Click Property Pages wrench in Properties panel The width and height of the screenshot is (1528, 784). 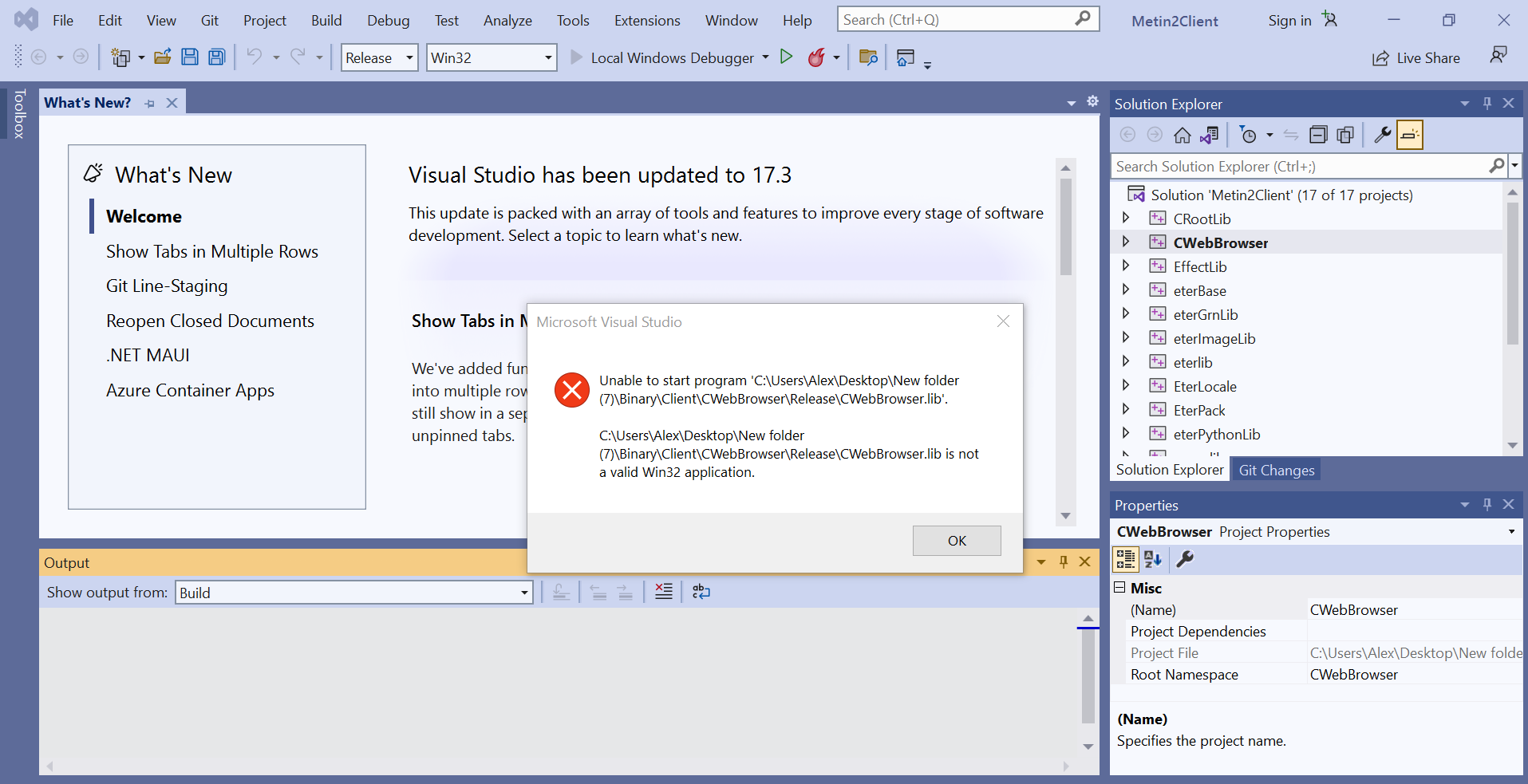(1185, 560)
